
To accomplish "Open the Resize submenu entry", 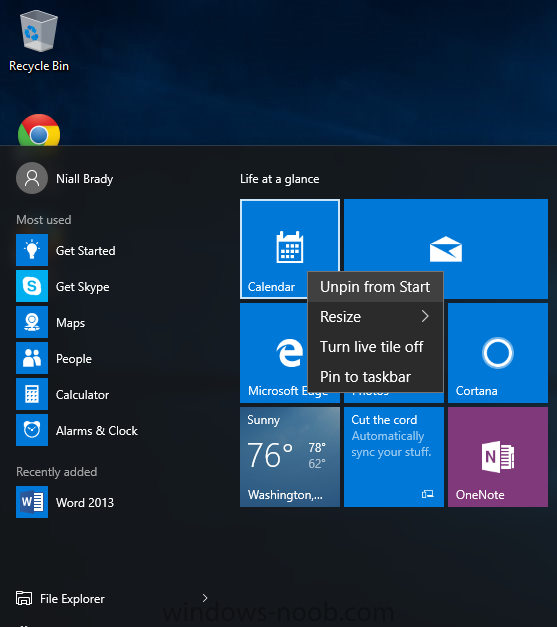I will pyautogui.click(x=375, y=317).
